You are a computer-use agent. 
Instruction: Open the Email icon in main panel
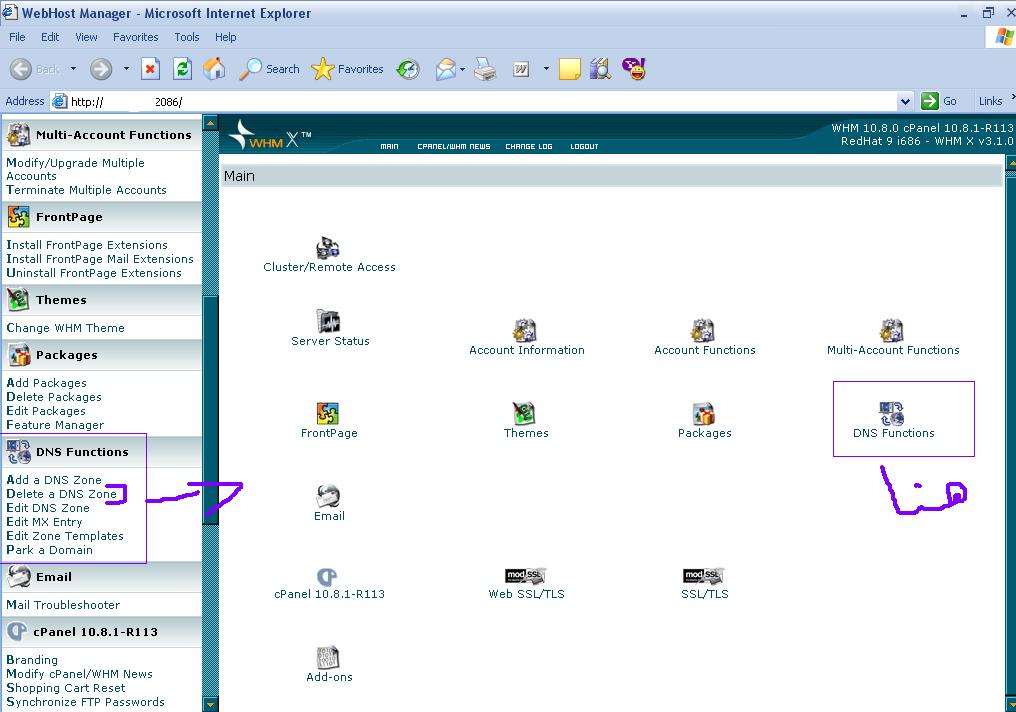click(x=328, y=497)
